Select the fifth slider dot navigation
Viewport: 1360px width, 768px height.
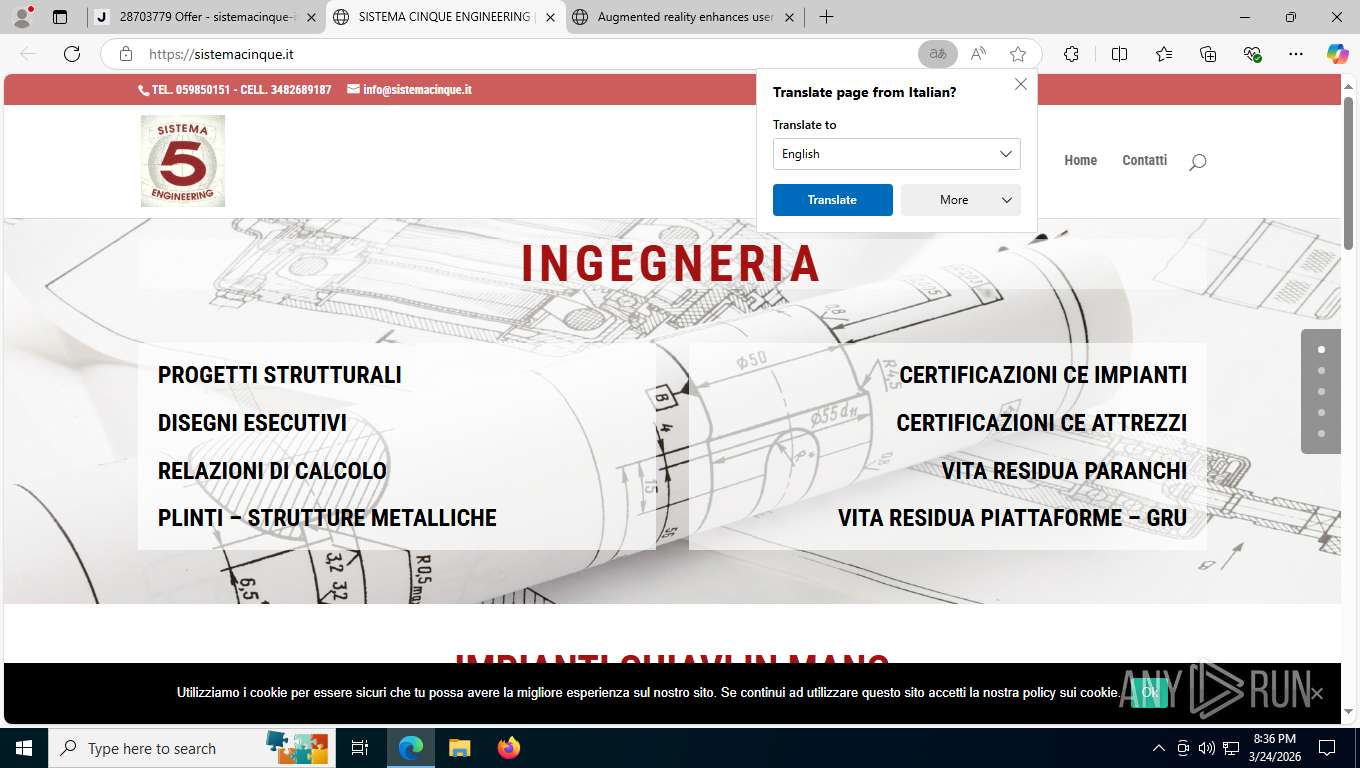(1321, 433)
